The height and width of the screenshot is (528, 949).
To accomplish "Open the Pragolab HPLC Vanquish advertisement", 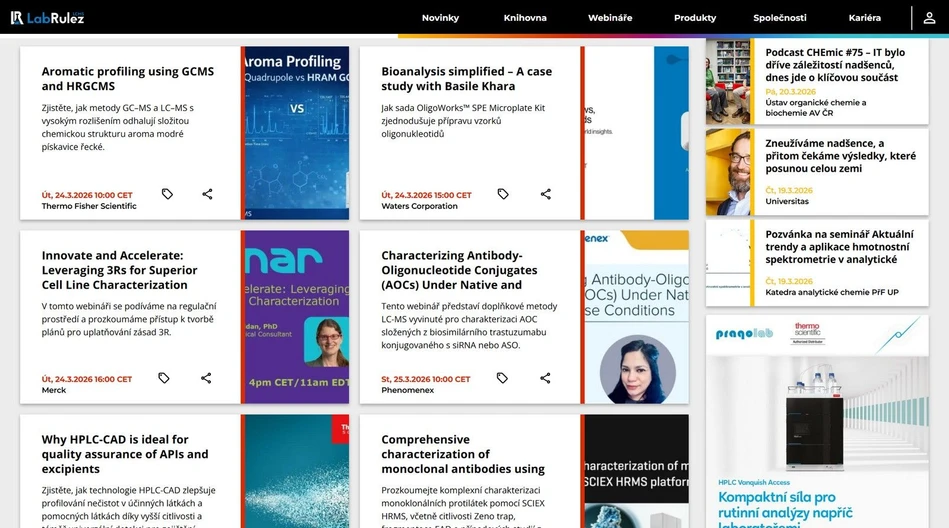I will (817, 420).
